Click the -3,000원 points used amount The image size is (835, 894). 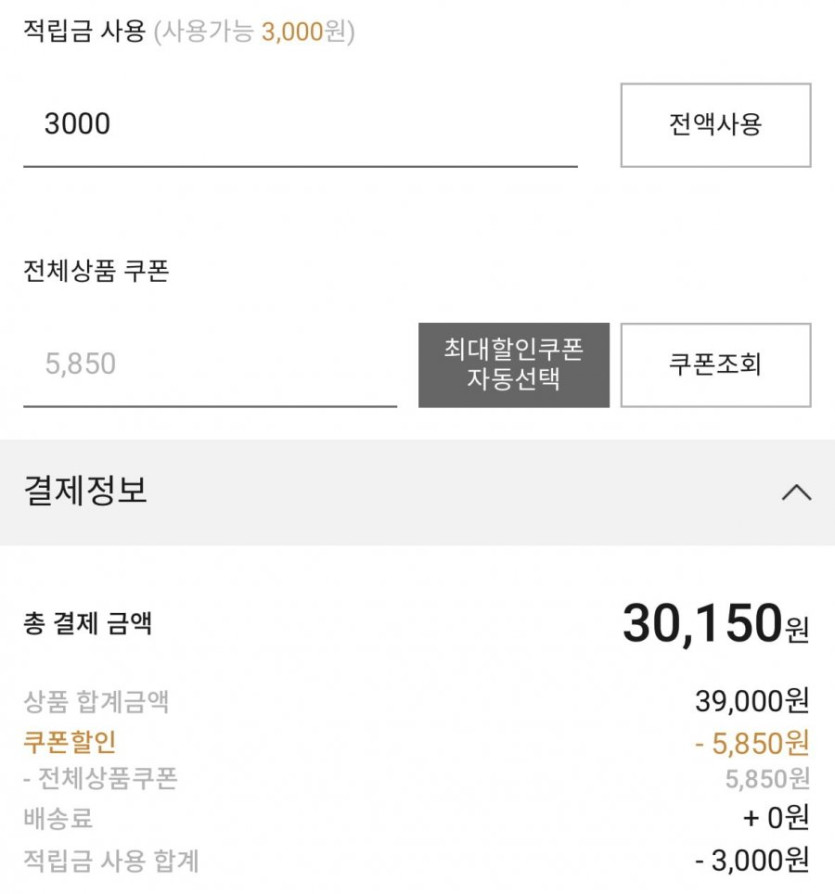[x=751, y=858]
